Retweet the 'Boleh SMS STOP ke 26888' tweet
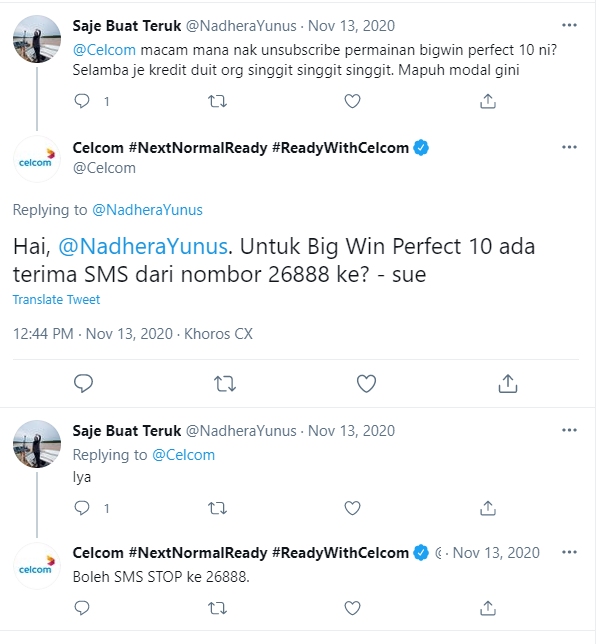Viewport: 601px width, 644px height. coord(216,607)
